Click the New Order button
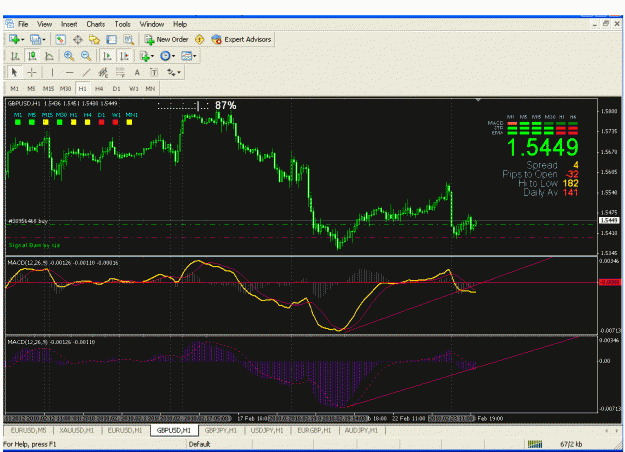 coord(166,39)
